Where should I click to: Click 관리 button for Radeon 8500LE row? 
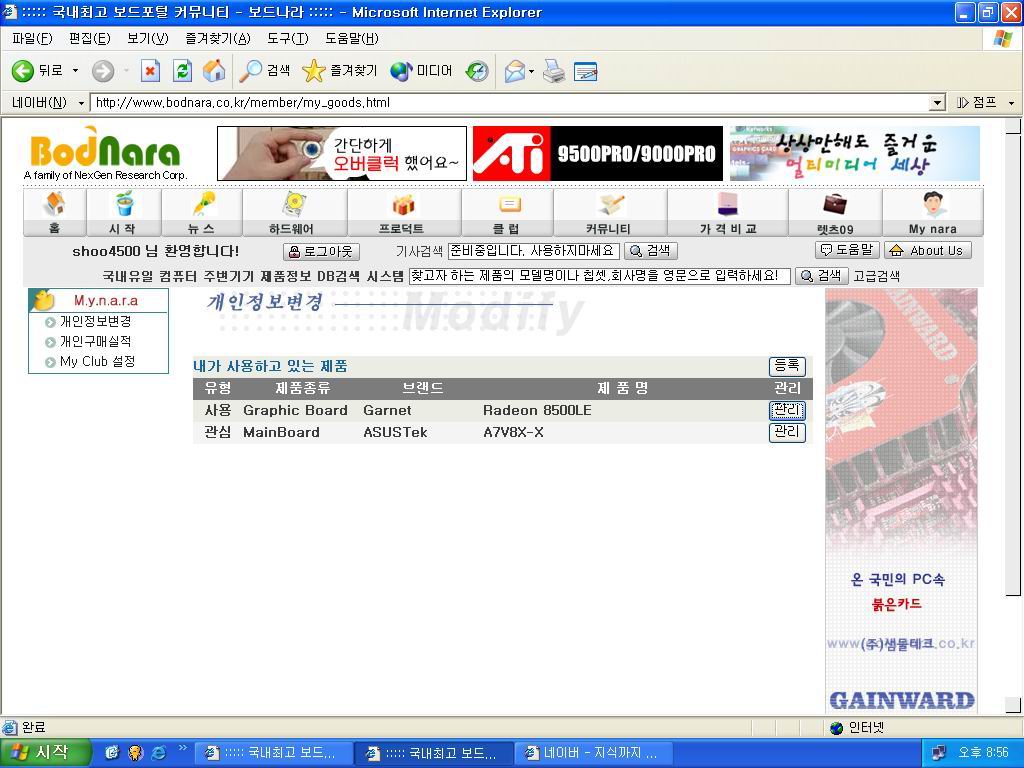coord(787,410)
